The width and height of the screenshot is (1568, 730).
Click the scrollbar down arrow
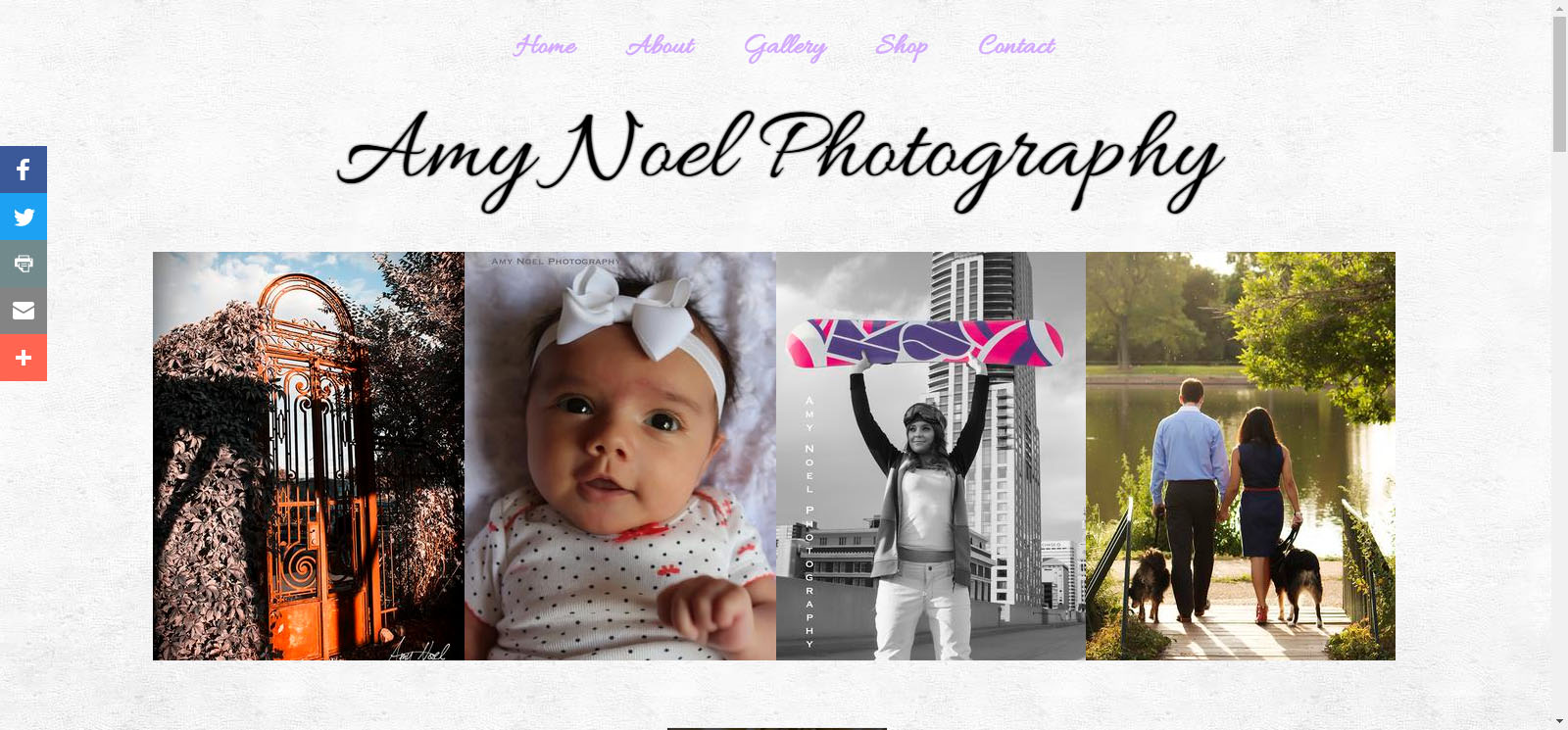pyautogui.click(x=1559, y=722)
